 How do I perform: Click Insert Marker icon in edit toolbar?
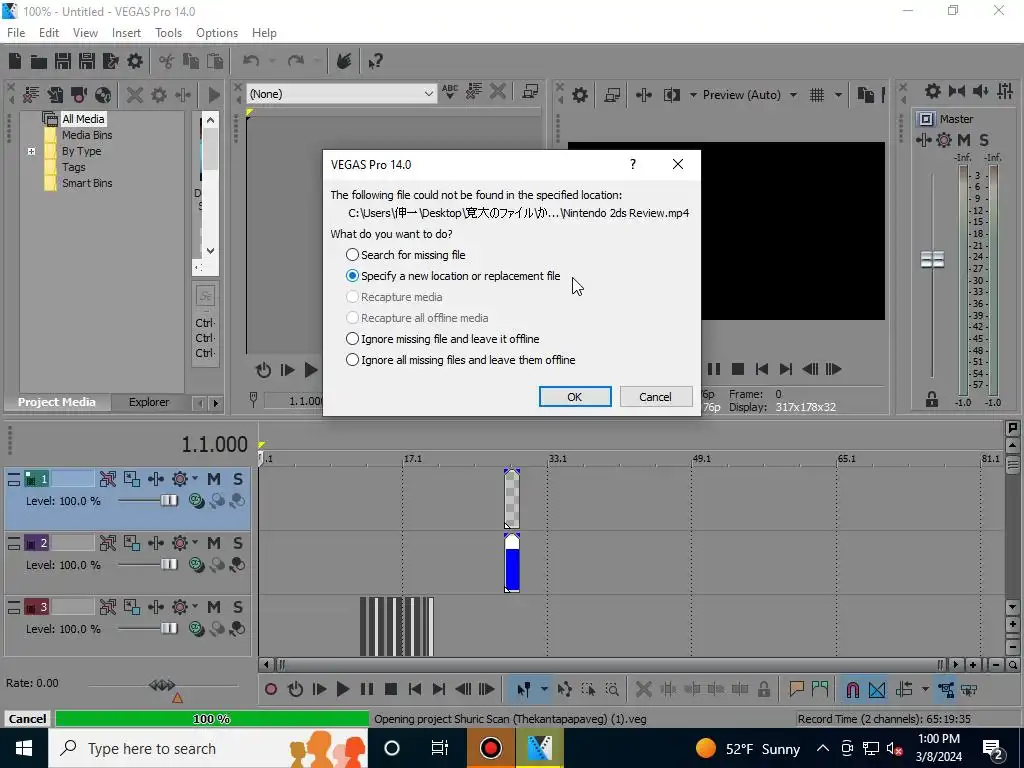(x=796, y=689)
